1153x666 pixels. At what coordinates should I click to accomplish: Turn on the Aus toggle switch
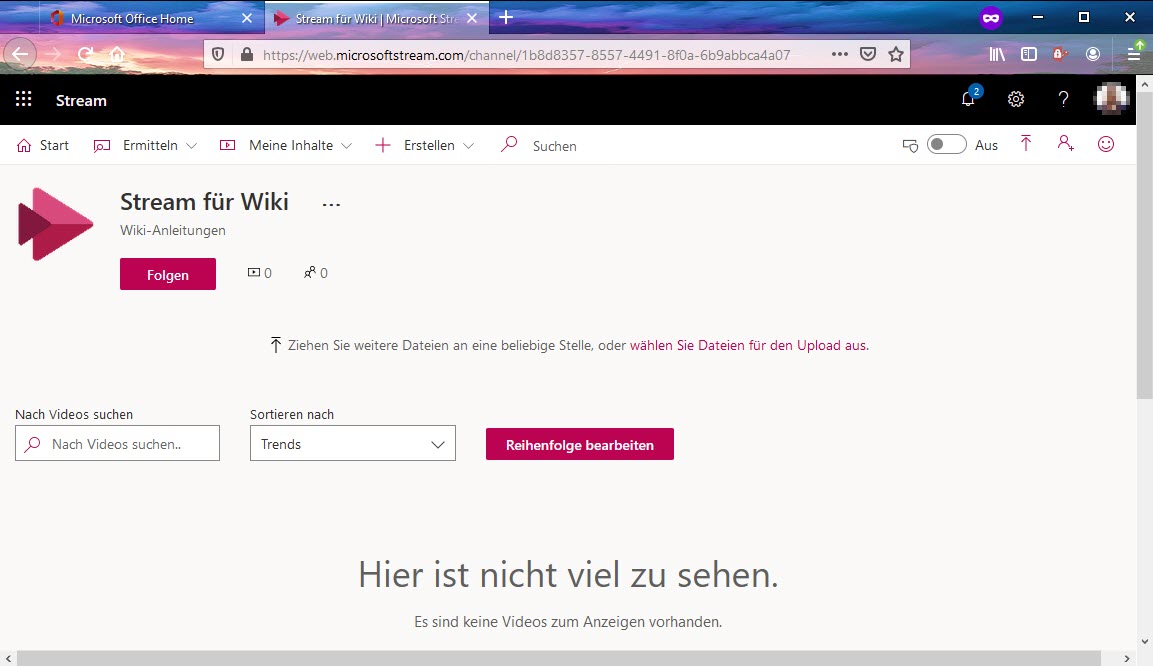click(x=946, y=144)
